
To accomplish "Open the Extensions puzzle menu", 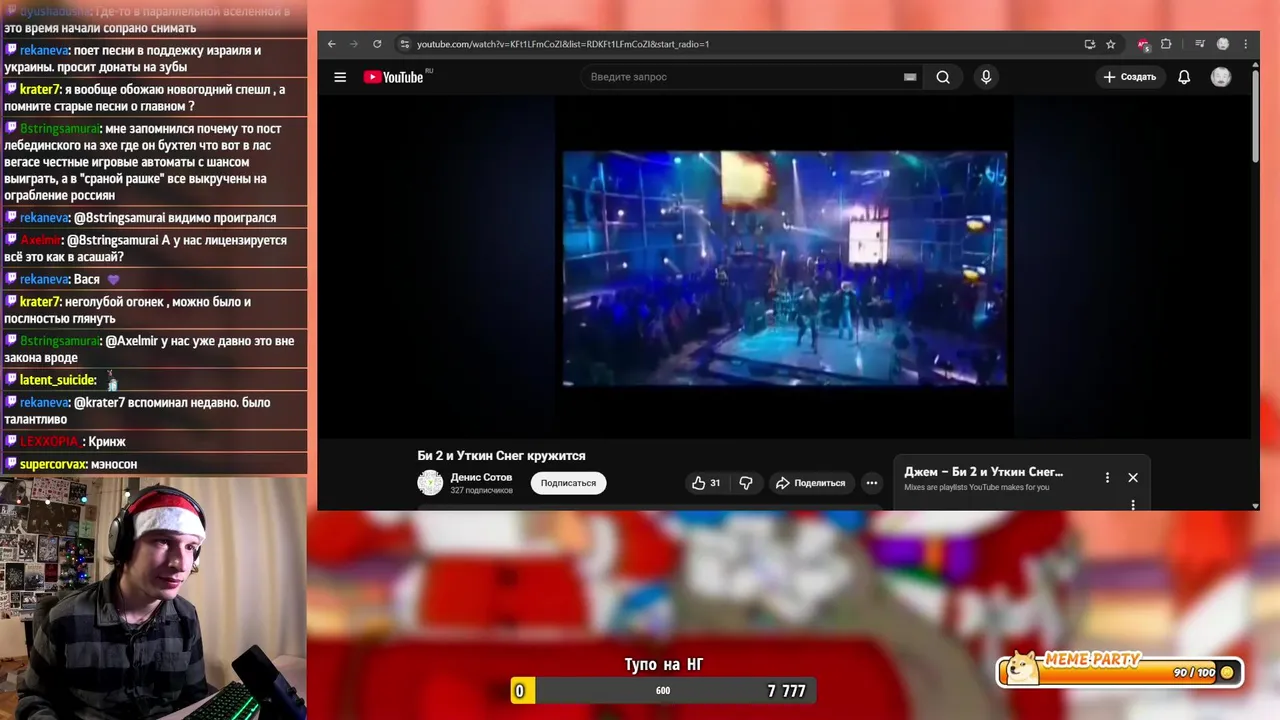I will tap(1166, 44).
